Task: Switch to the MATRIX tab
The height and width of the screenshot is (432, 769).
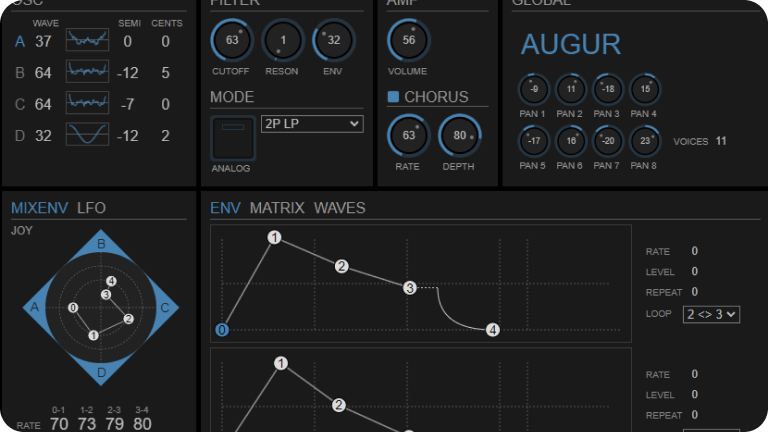Action: pyautogui.click(x=277, y=208)
